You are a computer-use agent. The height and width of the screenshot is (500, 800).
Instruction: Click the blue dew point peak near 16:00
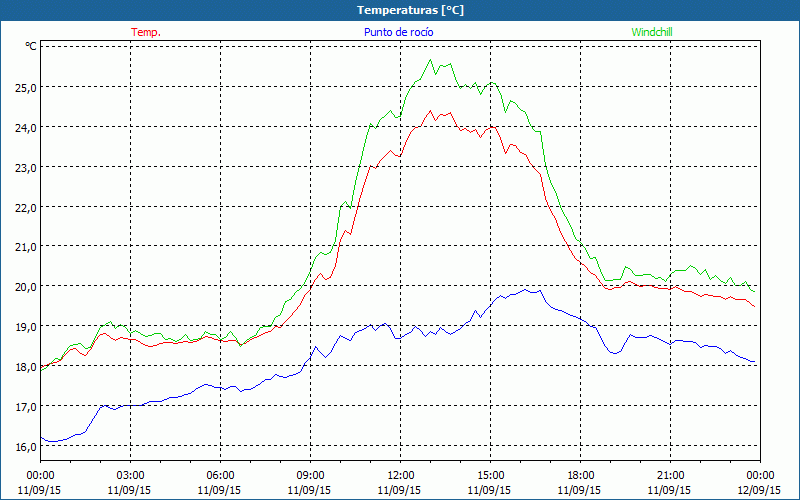525,290
